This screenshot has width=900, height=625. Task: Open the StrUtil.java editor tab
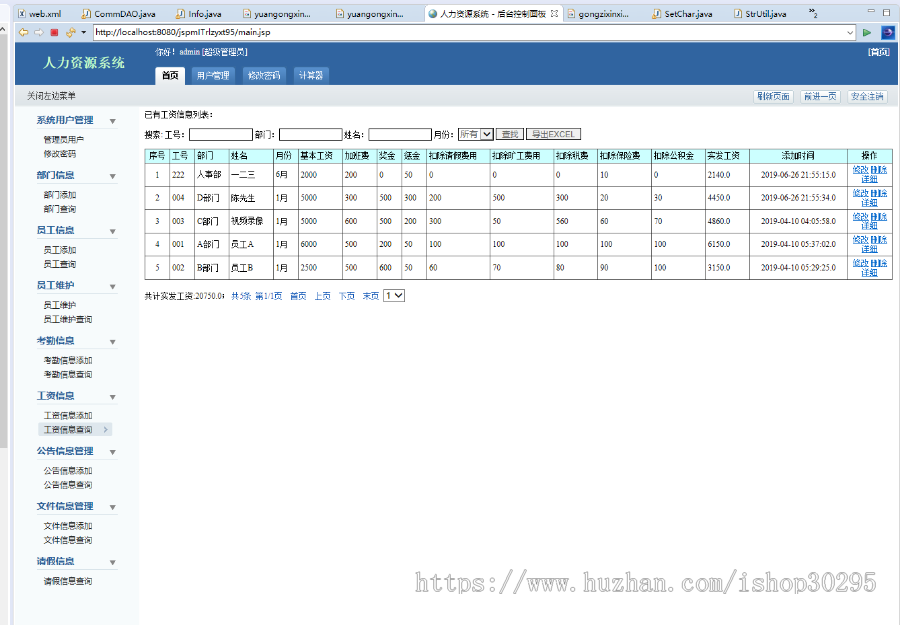coord(761,14)
